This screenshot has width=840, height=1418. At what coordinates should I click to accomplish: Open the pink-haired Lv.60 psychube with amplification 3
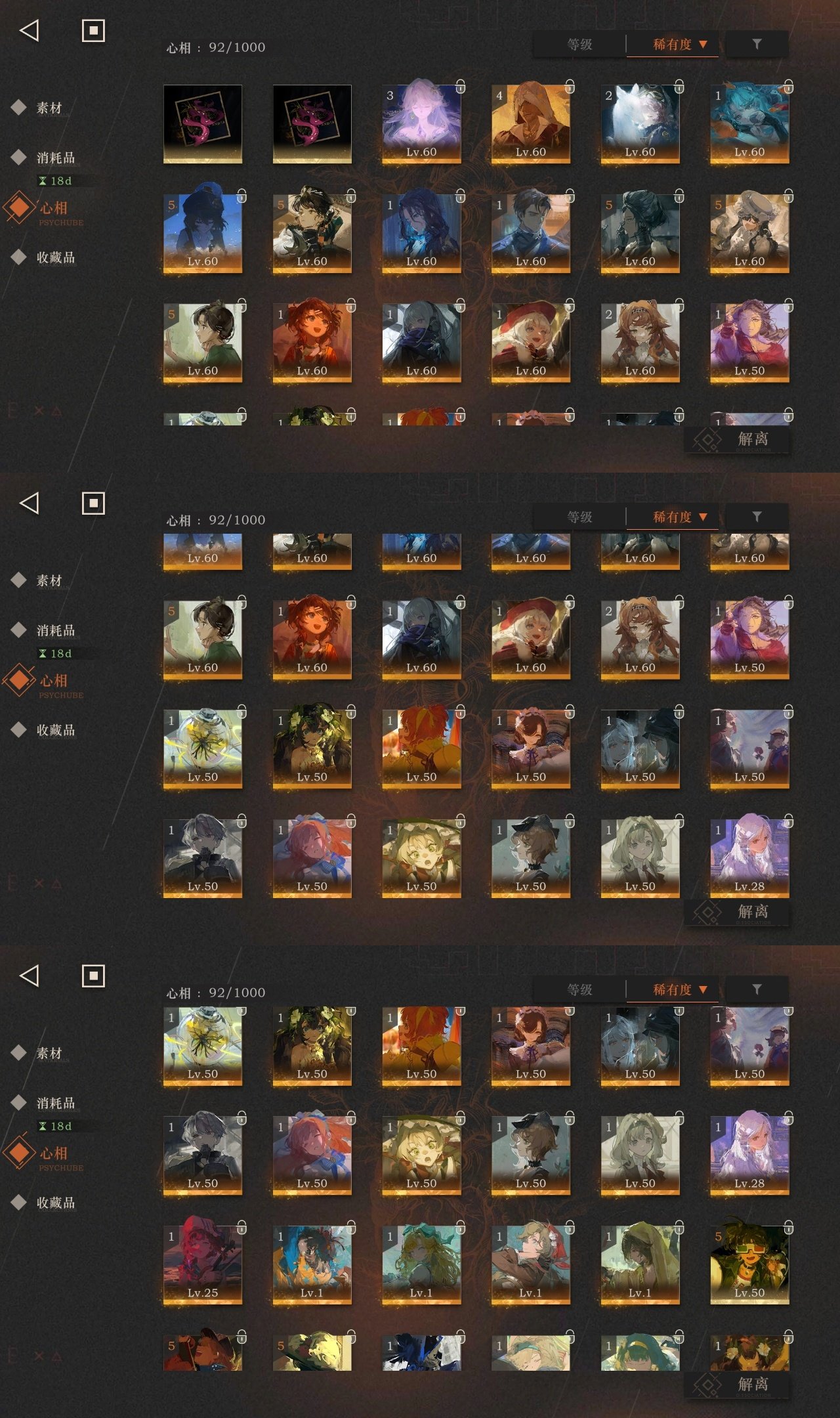coord(421,123)
